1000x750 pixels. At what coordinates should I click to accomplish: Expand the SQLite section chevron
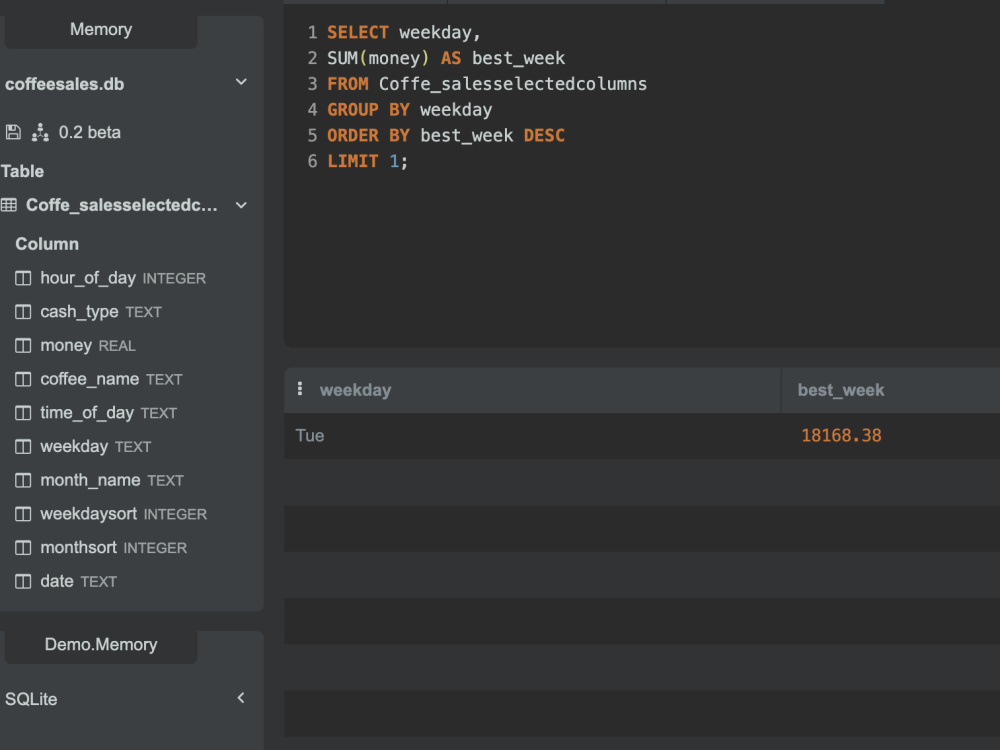[x=241, y=698]
